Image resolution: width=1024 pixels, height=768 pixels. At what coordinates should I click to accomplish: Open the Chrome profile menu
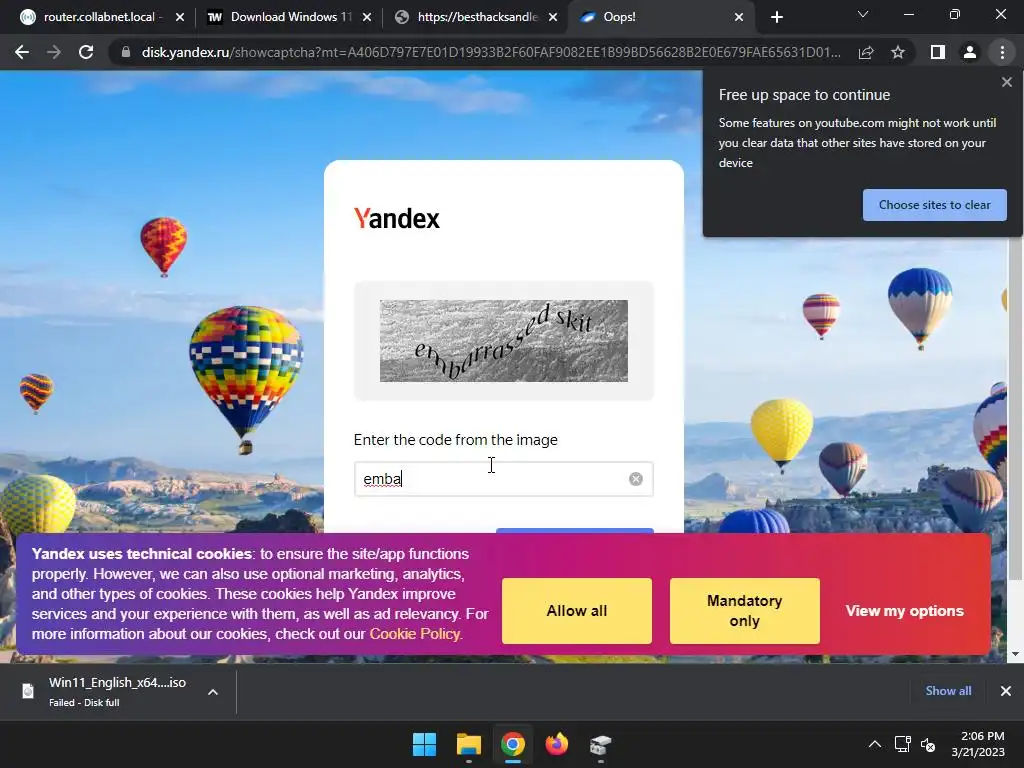tap(970, 52)
